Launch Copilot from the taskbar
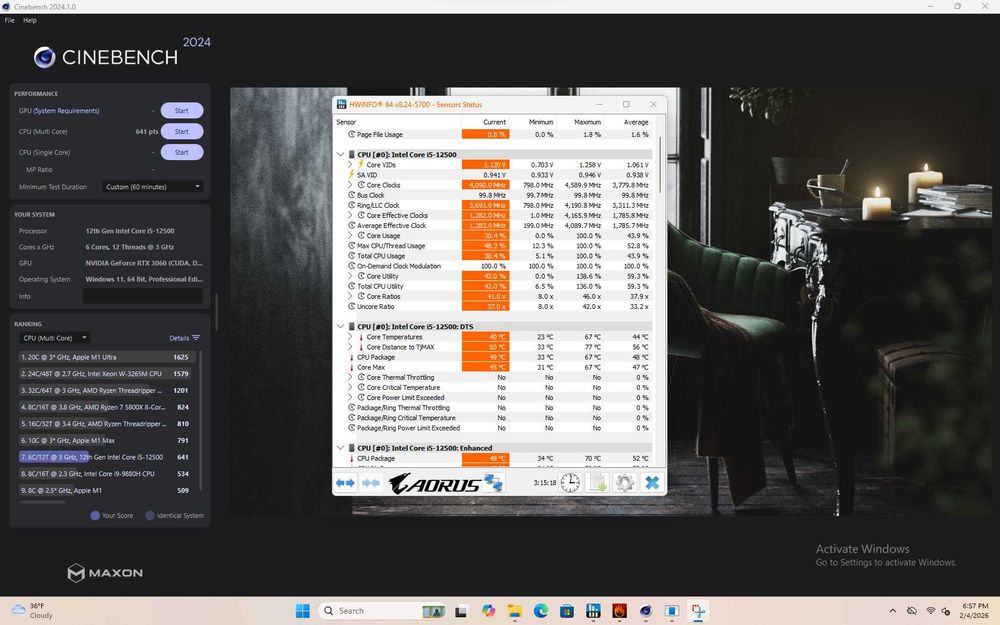Viewport: 1000px width, 625px height. [489, 611]
